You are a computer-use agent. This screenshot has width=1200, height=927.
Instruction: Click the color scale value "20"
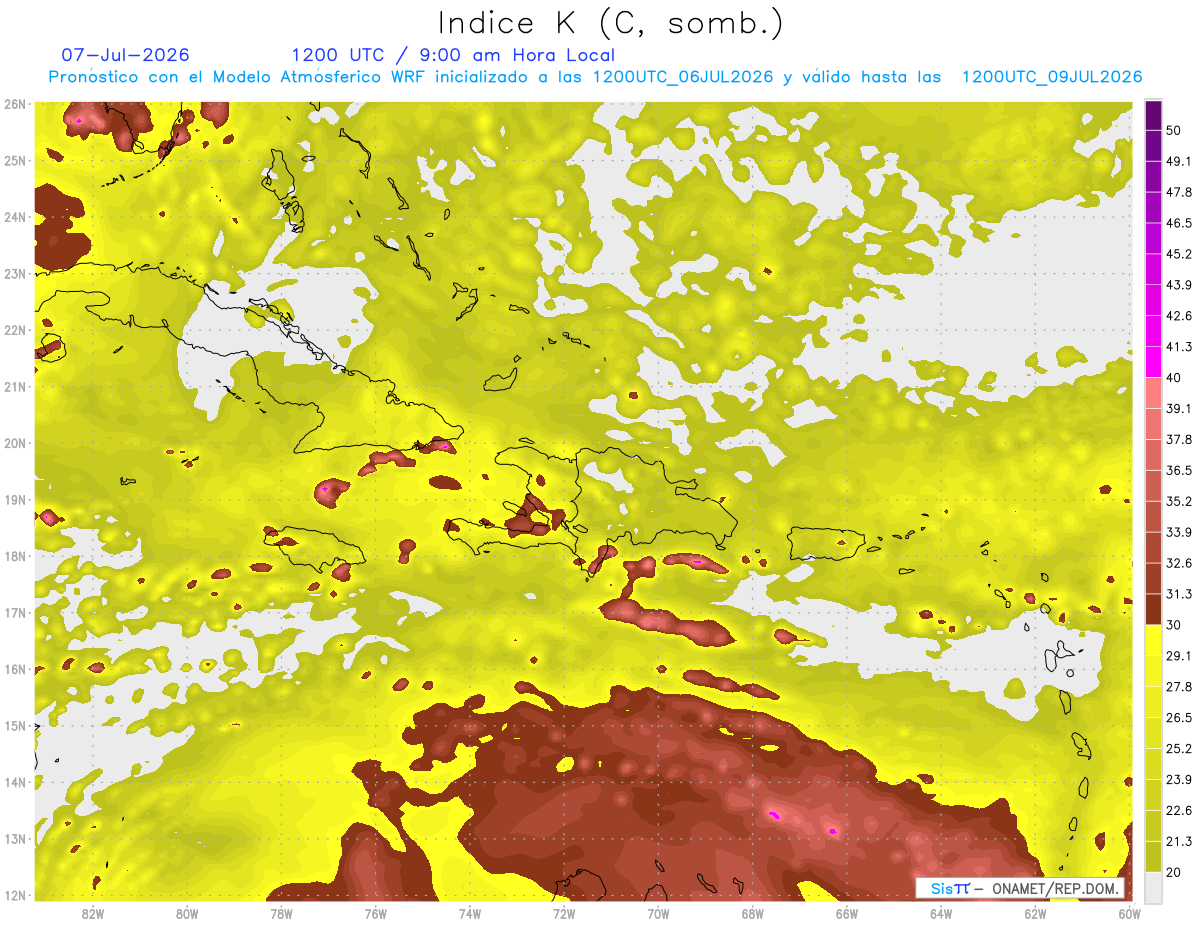(1175, 872)
